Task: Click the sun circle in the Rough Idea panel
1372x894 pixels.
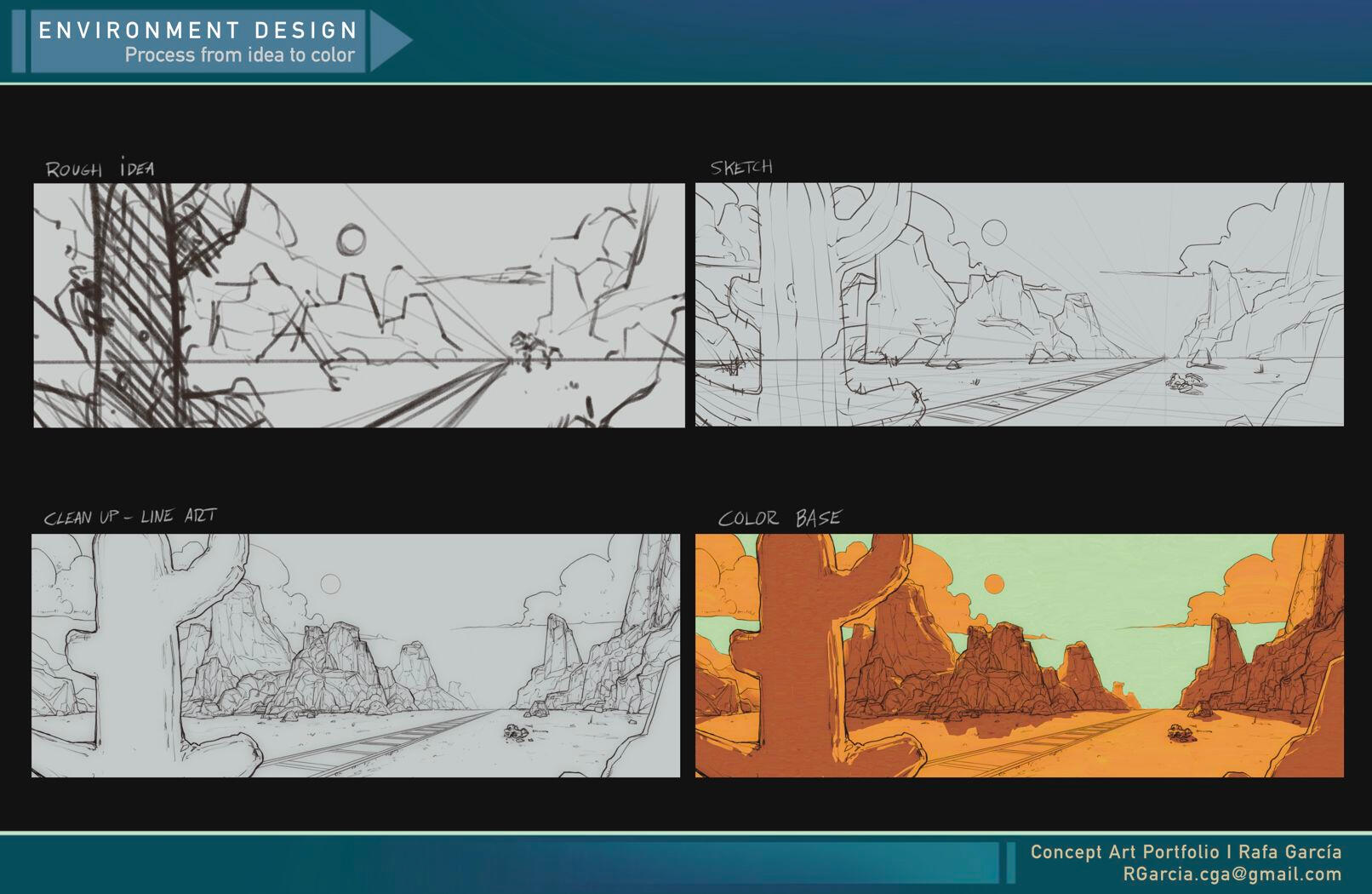Action: pos(351,239)
